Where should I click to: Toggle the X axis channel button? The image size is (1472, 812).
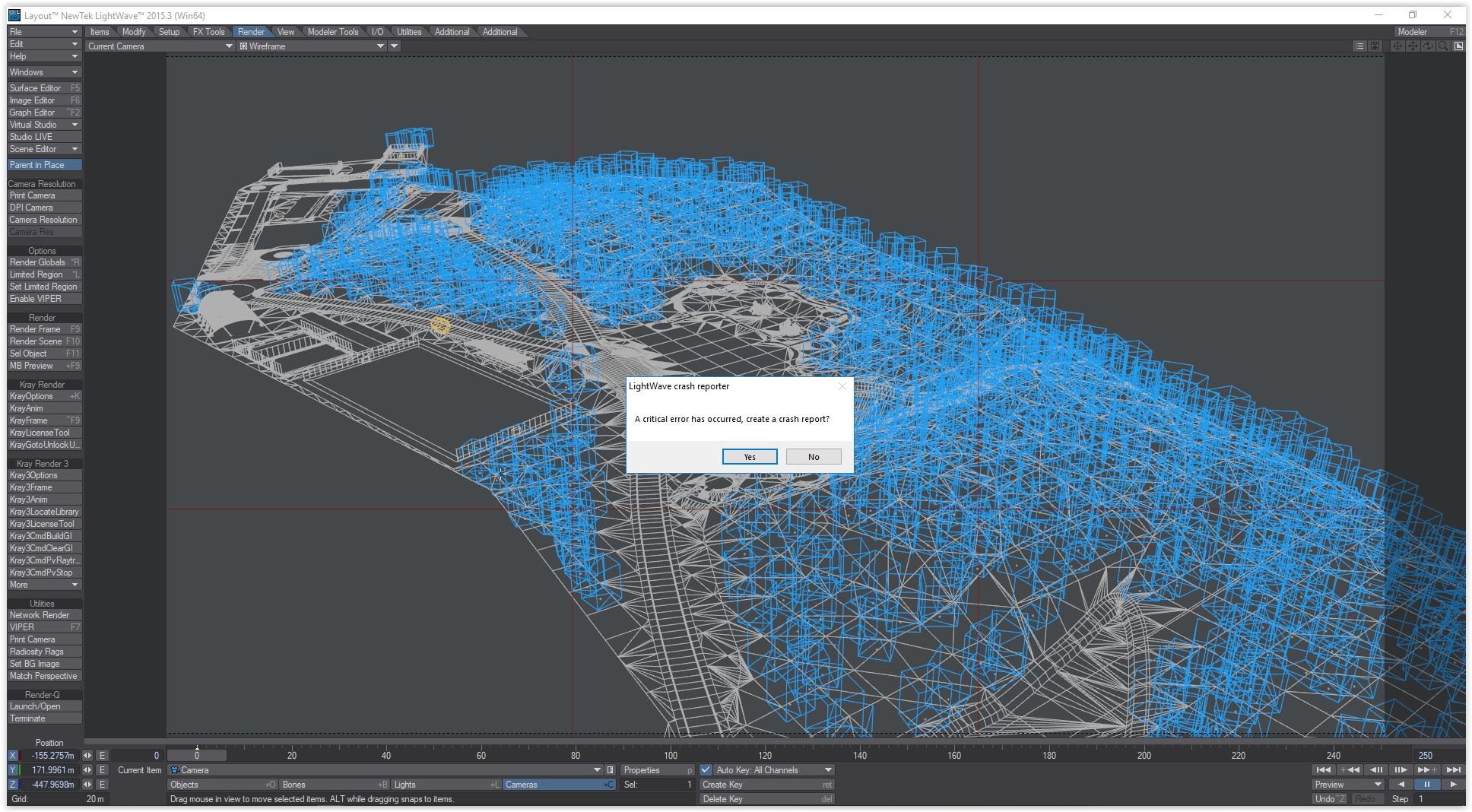(12, 756)
